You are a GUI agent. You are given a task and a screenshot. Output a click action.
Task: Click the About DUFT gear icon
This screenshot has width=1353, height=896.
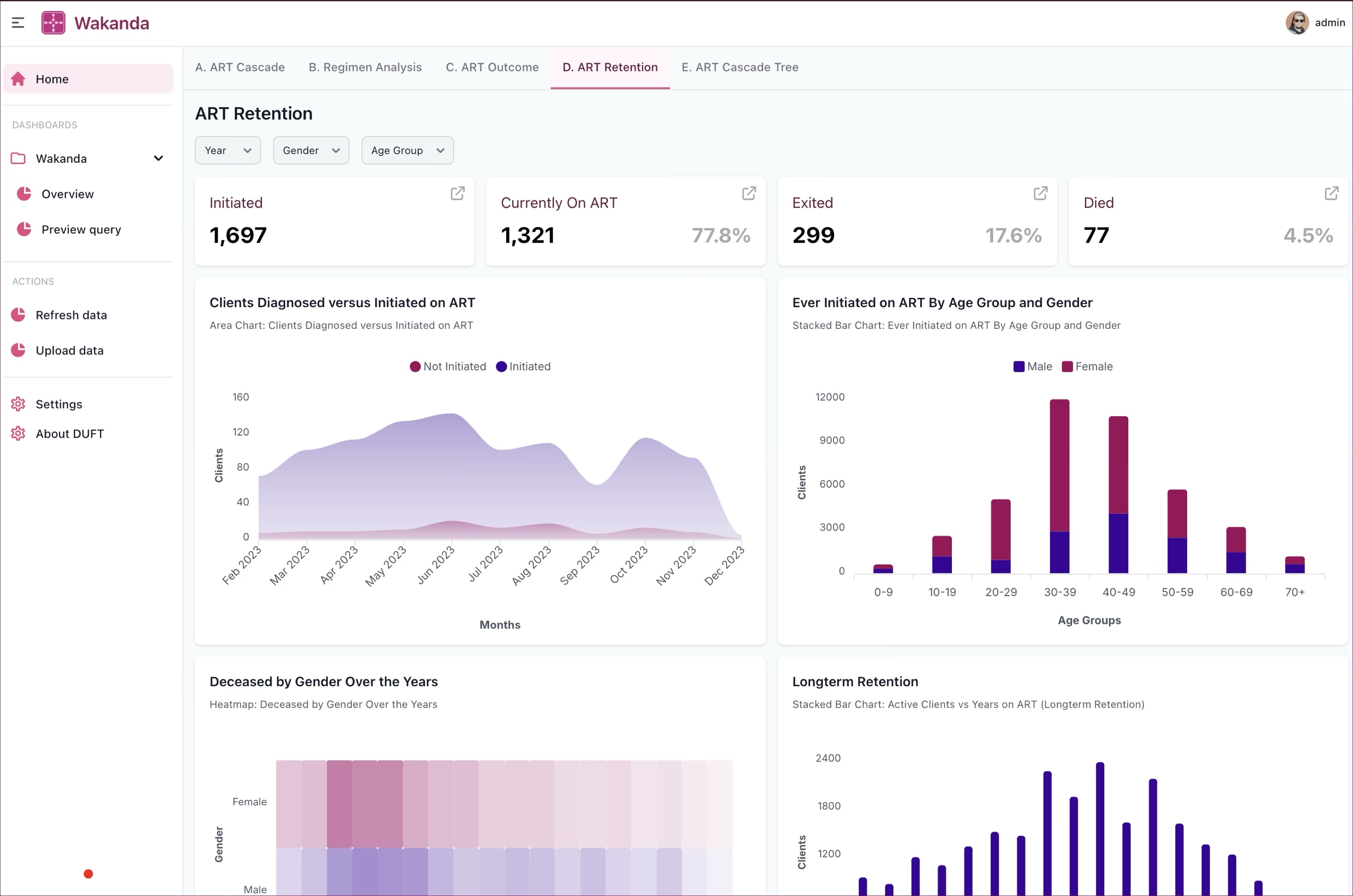click(x=18, y=434)
